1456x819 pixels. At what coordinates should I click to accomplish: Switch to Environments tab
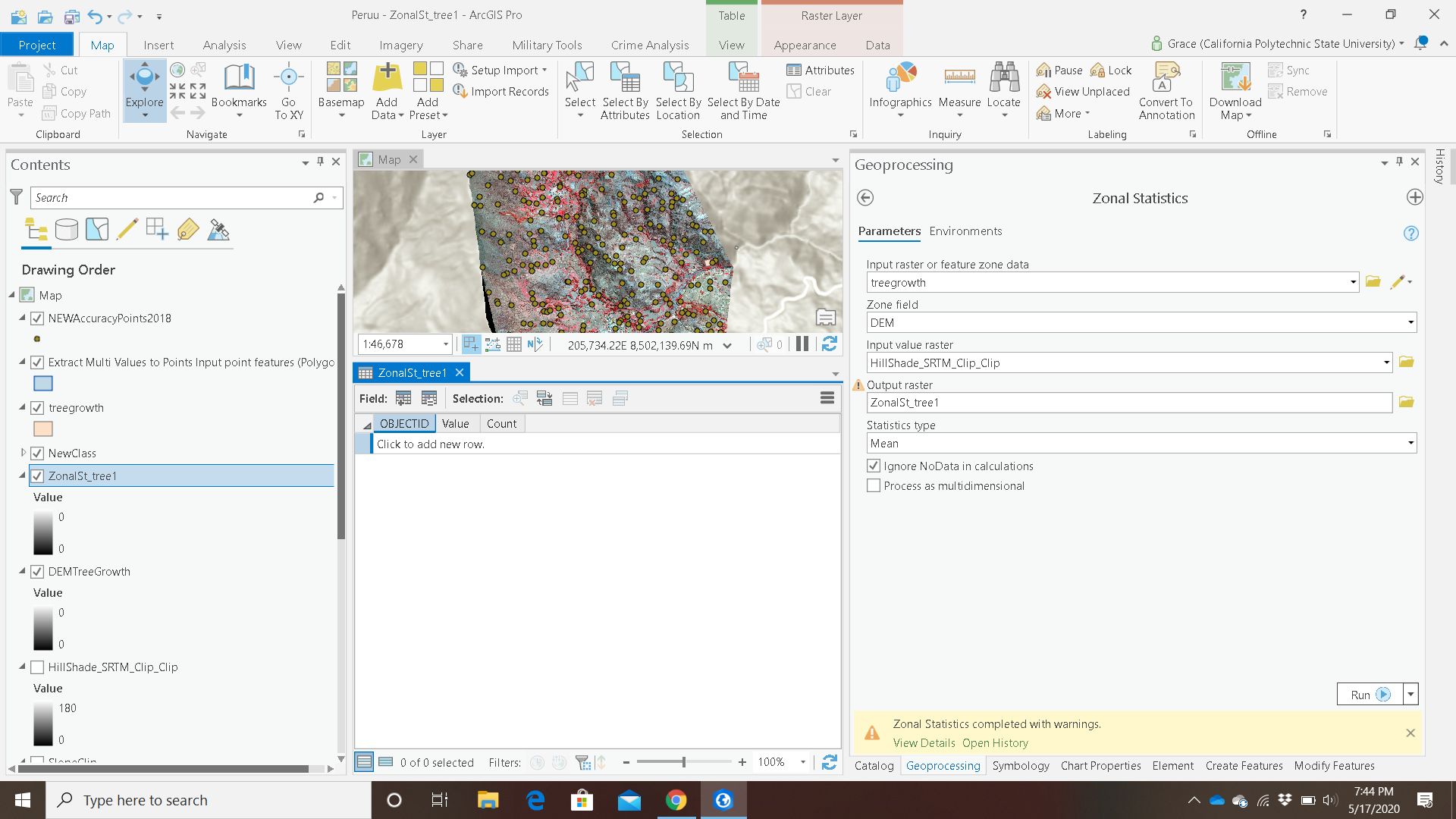pyautogui.click(x=965, y=231)
